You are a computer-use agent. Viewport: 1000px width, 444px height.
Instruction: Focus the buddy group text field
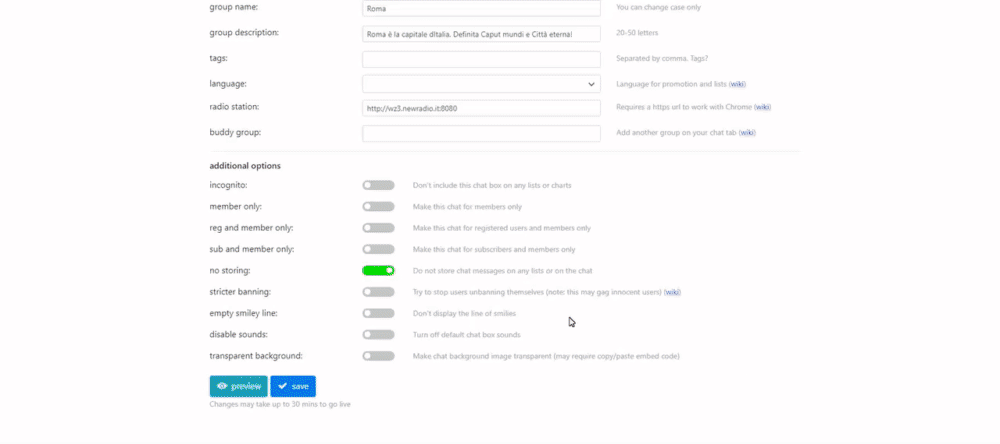(x=482, y=133)
